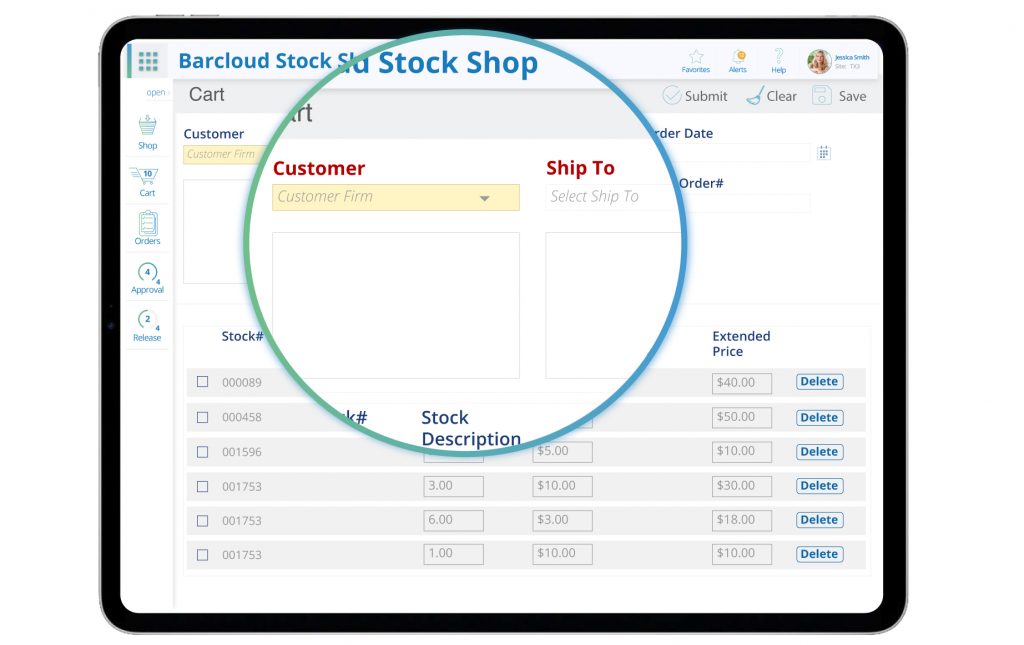Viewport: 1024px width, 645px height.
Task: Click the $40.00 extended price field
Action: 742,383
